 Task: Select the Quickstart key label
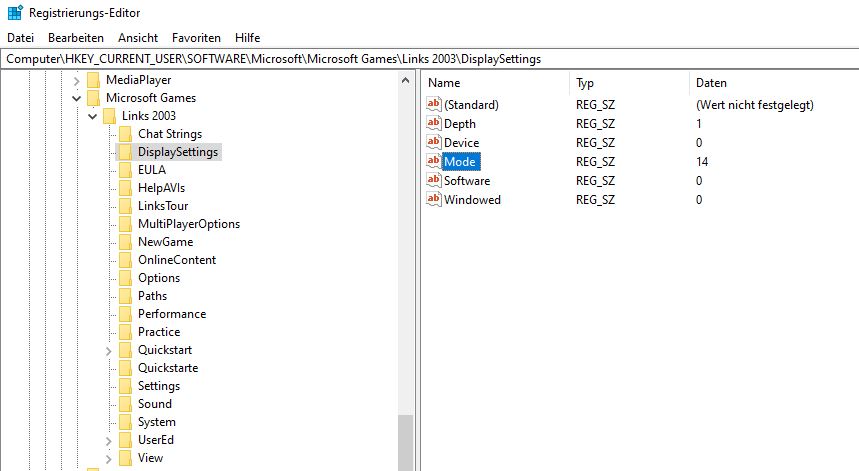point(165,350)
